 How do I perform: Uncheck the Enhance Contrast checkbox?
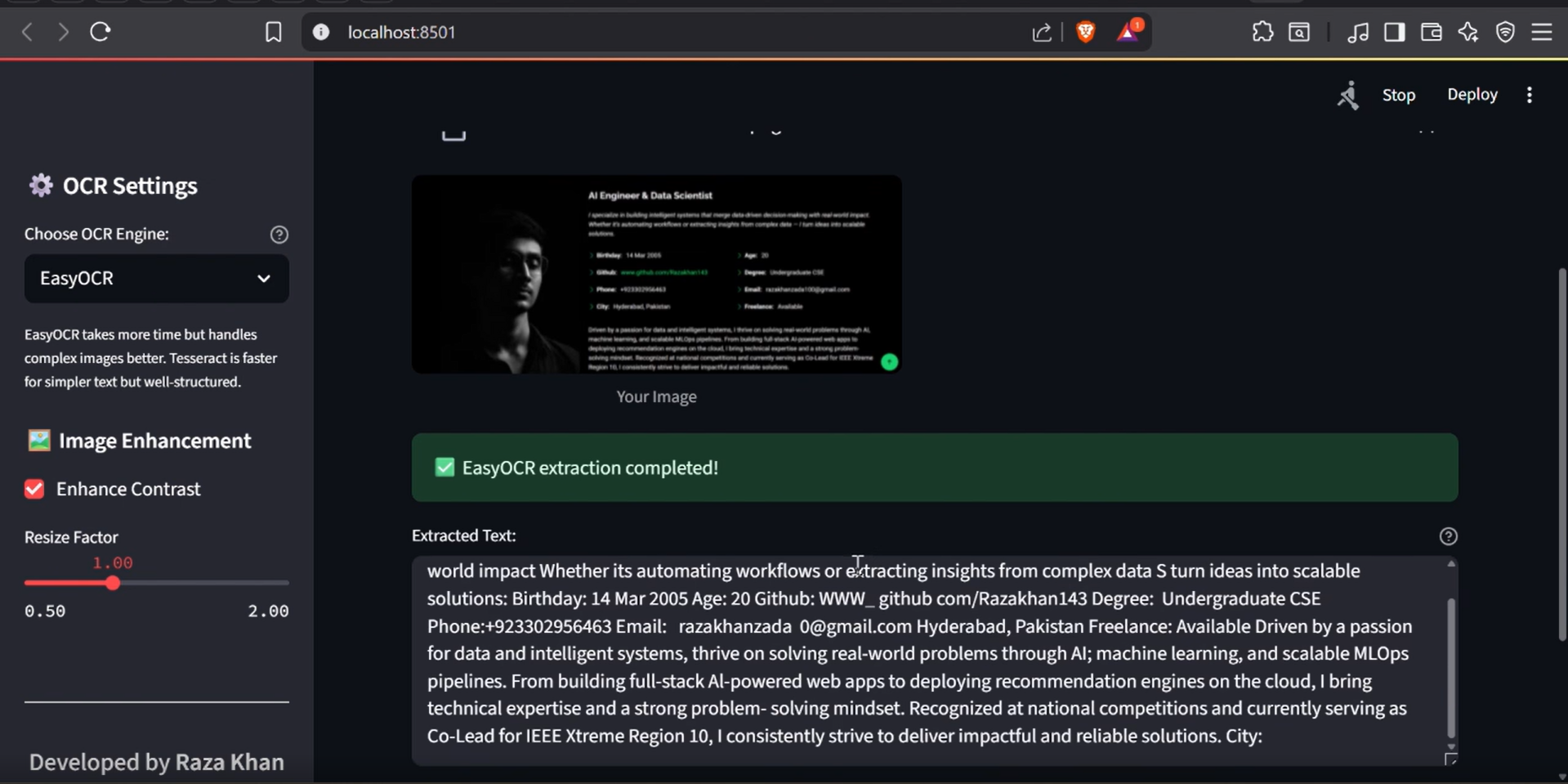point(34,489)
